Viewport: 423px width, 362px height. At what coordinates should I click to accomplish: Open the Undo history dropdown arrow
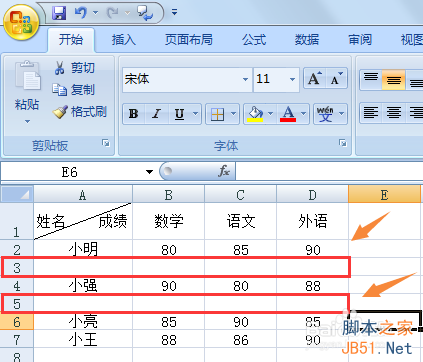click(x=95, y=13)
